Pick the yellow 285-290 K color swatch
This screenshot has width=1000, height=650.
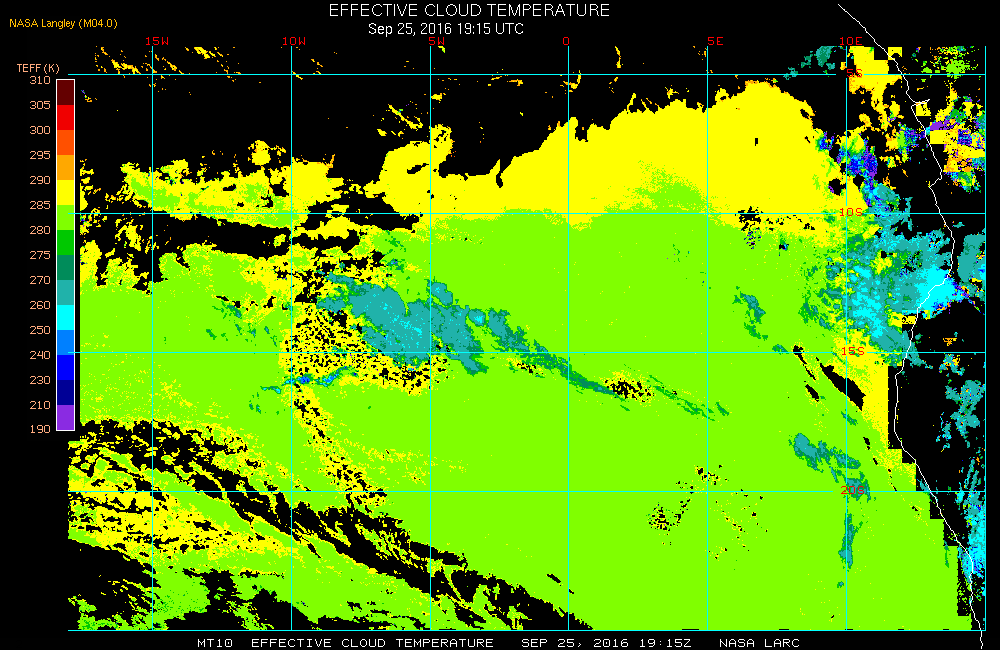pyautogui.click(x=66, y=192)
